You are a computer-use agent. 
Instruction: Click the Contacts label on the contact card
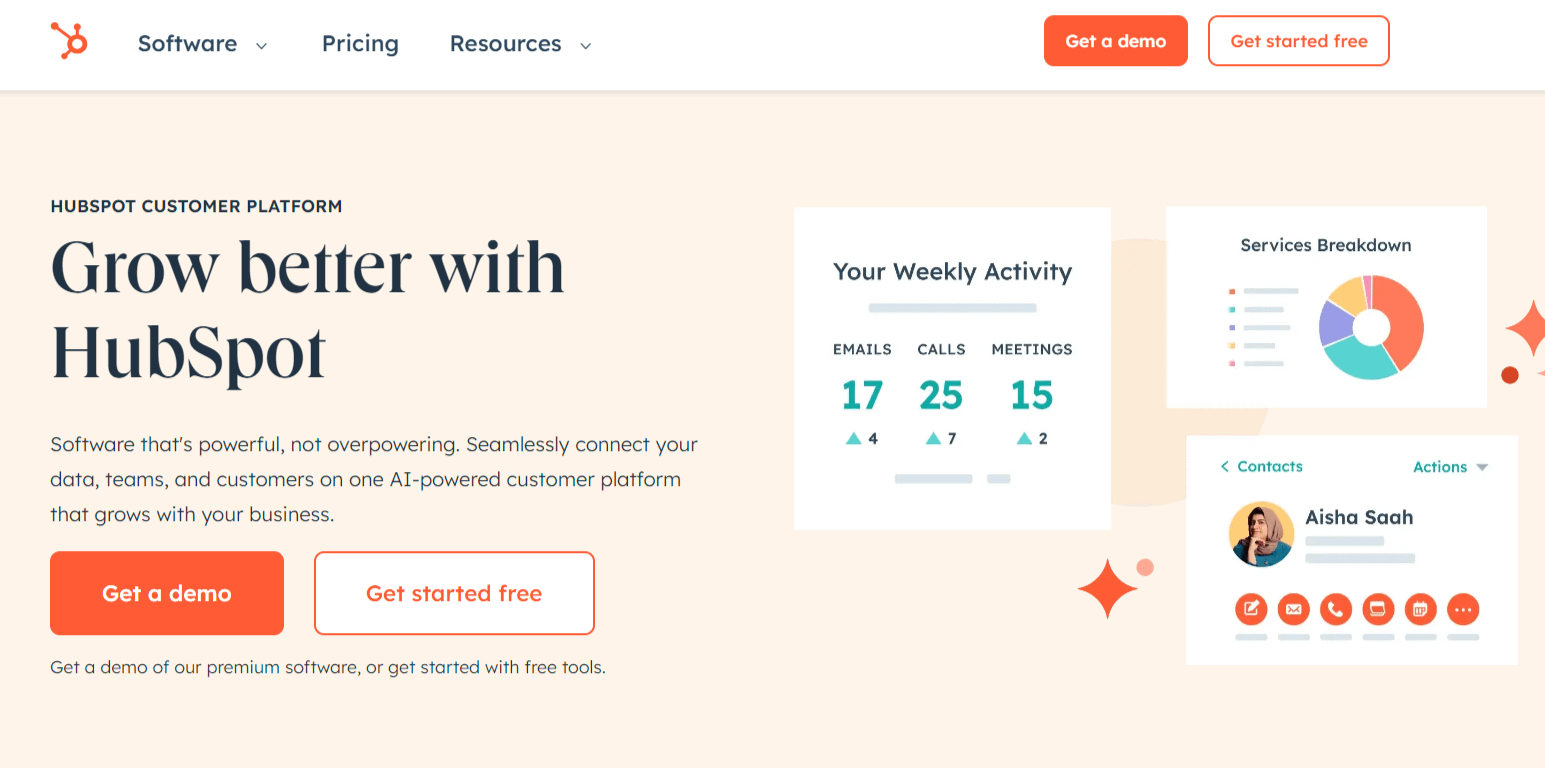click(x=1270, y=466)
